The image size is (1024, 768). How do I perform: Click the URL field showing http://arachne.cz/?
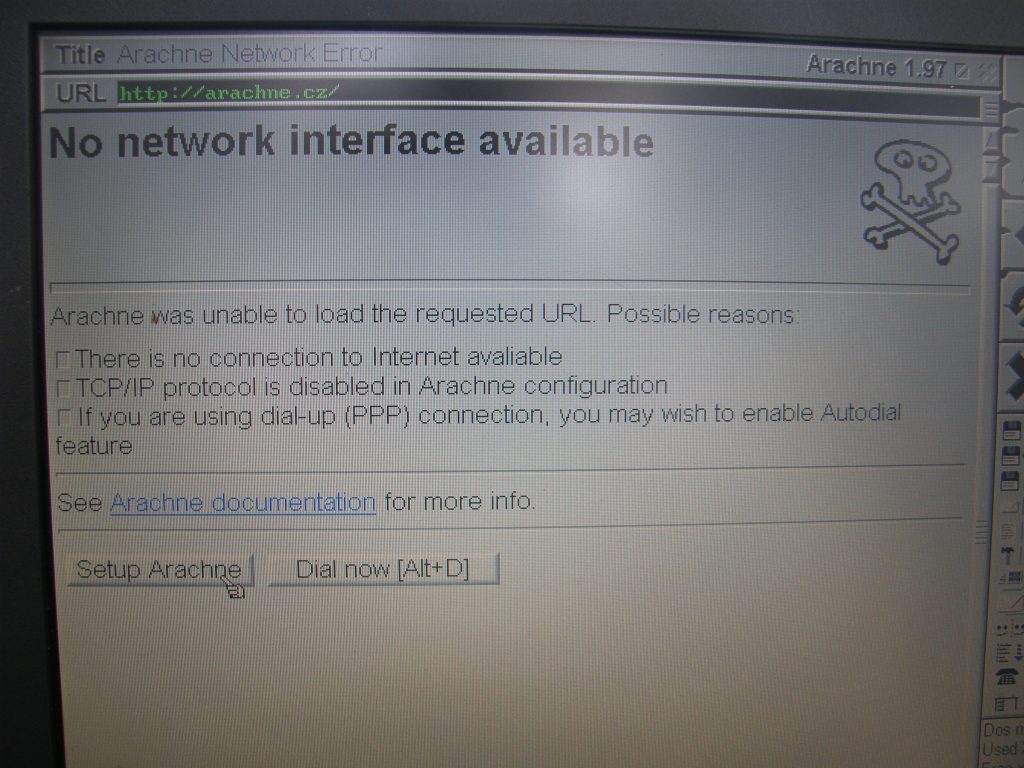pos(549,94)
